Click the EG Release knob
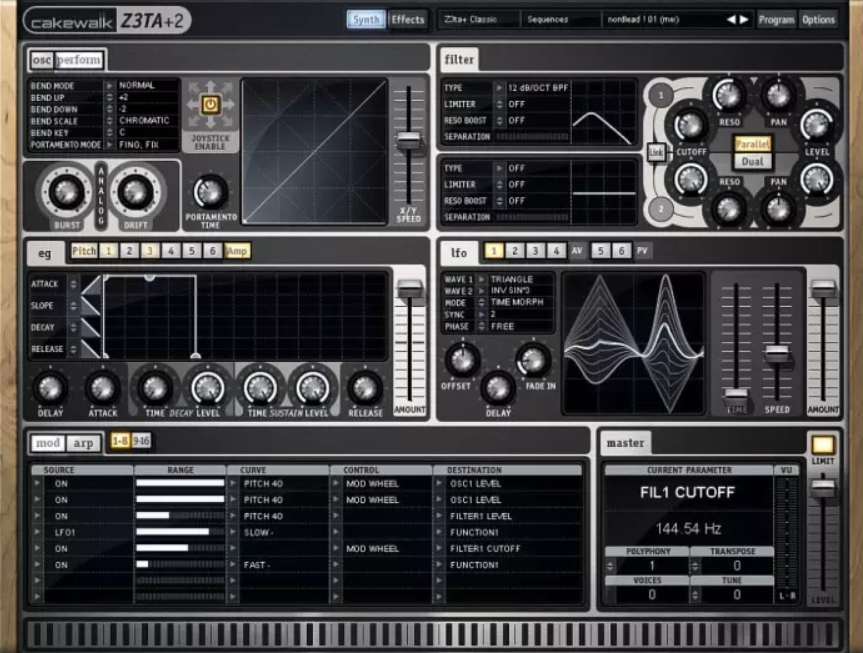 (x=365, y=388)
